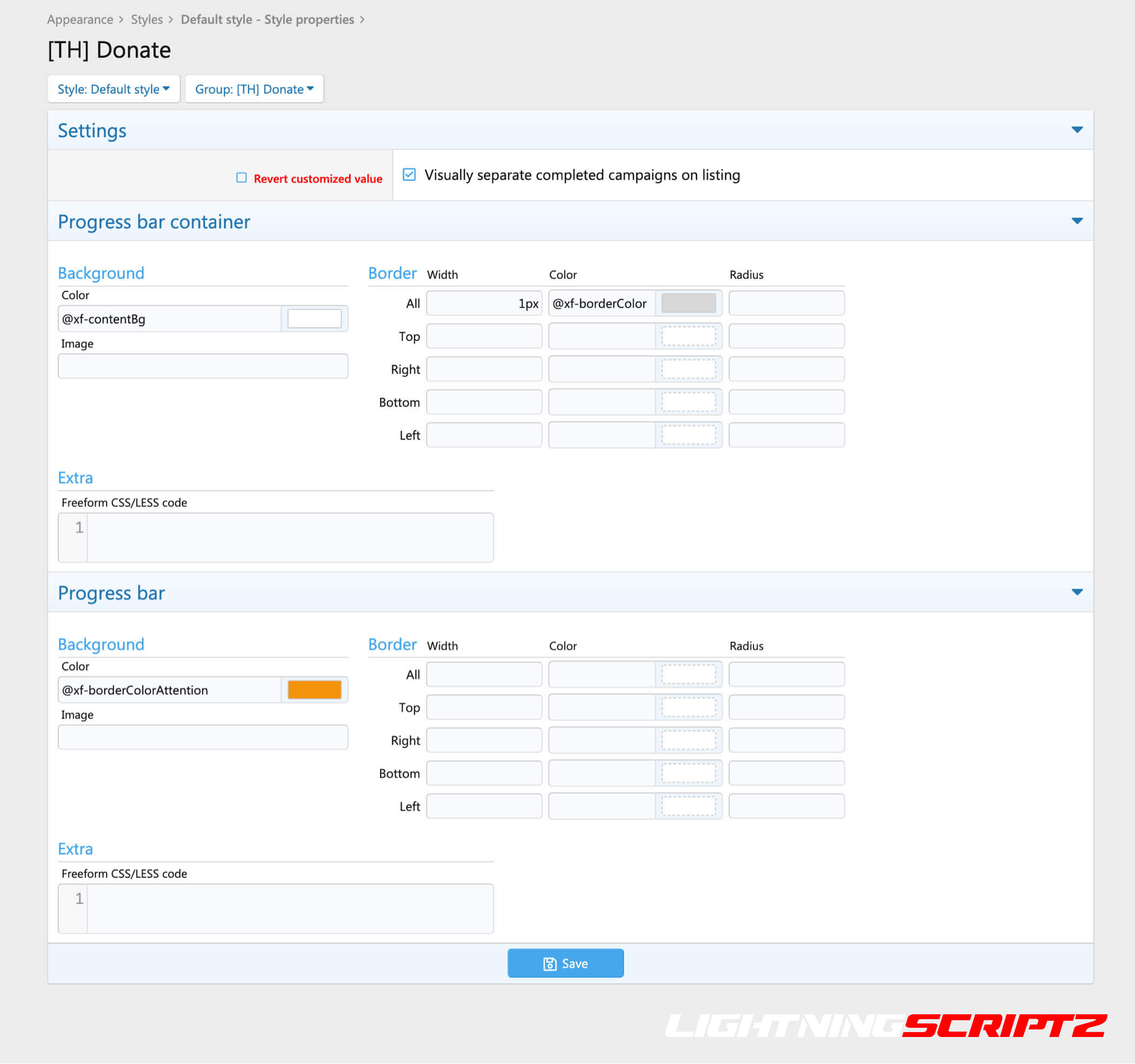The height and width of the screenshot is (1064, 1135).
Task: Click the Progress bar Top border color swatch
Action: point(688,708)
